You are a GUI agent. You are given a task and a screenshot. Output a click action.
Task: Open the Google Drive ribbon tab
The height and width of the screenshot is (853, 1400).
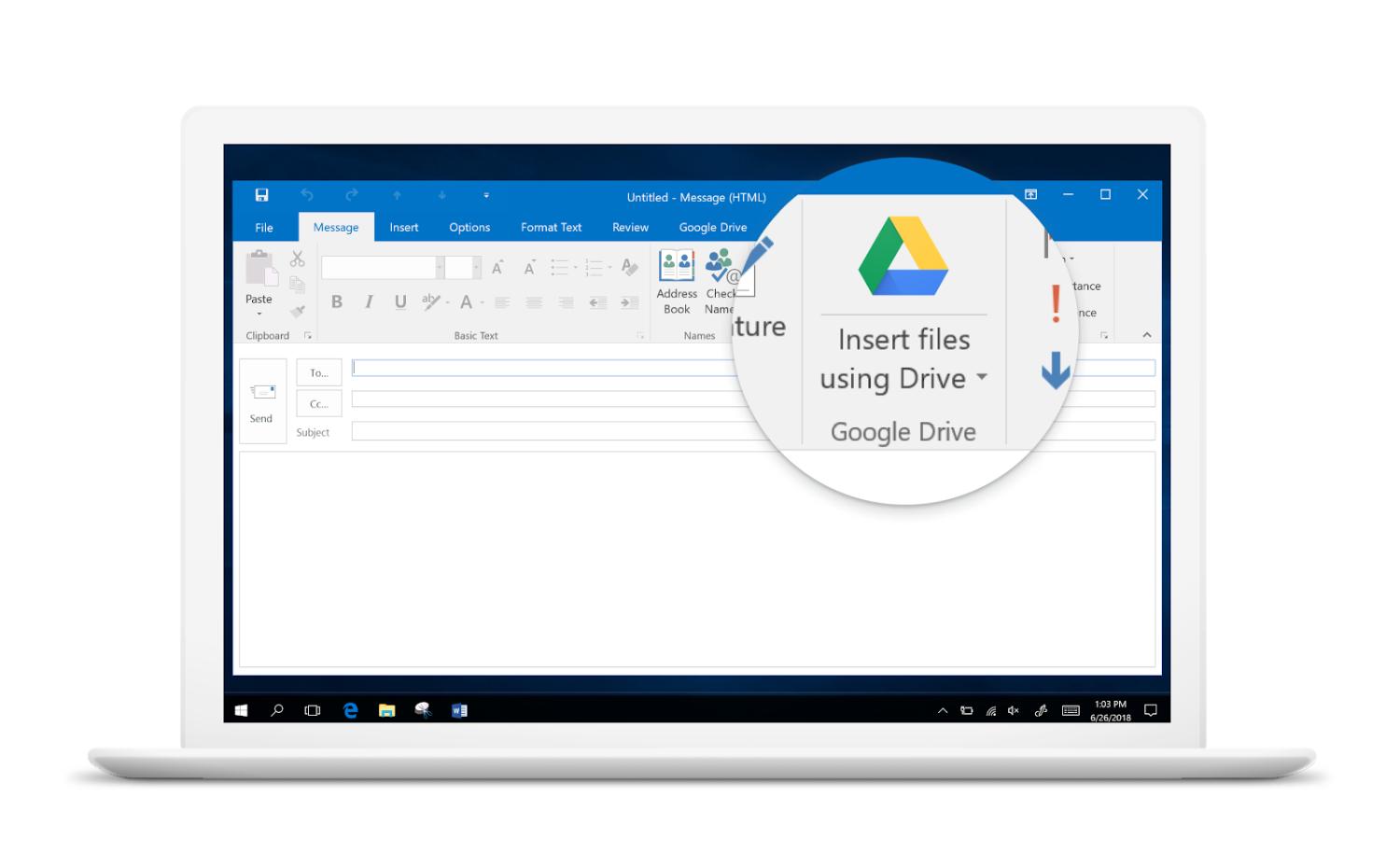tap(712, 228)
